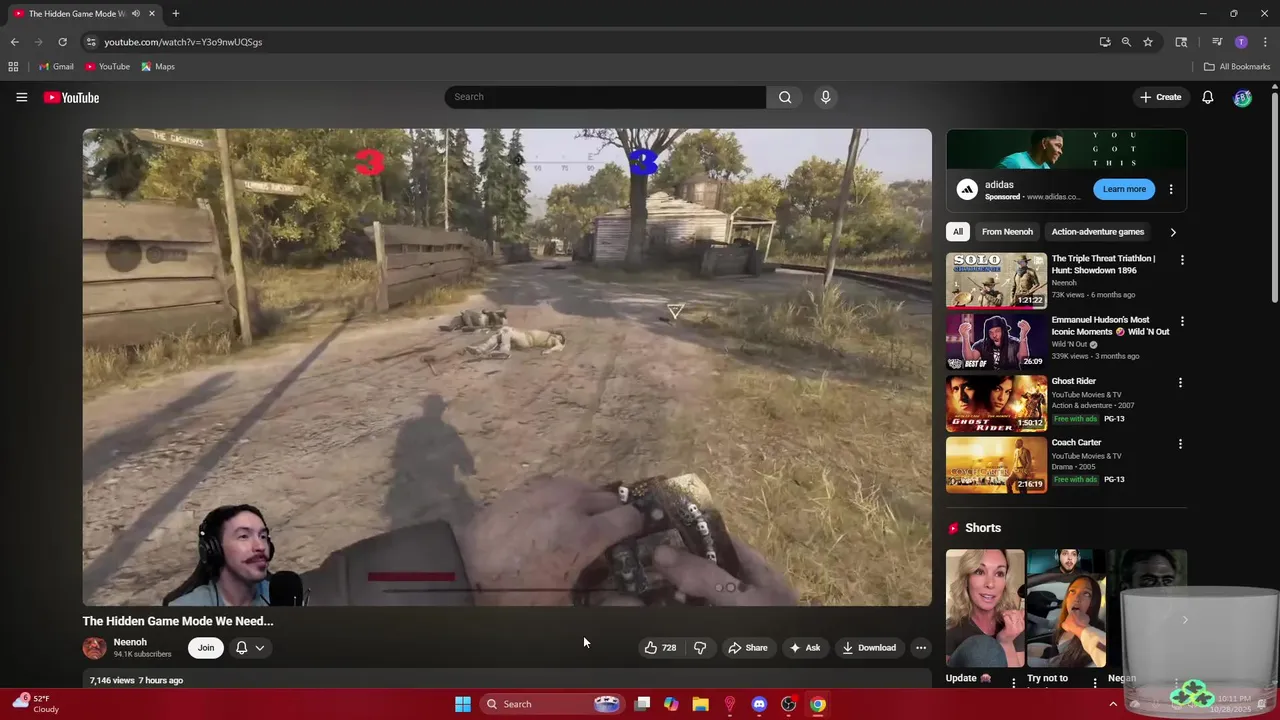Viewport: 1280px width, 720px height.
Task: Open Neenoh channel avatar
Action: tap(94, 648)
